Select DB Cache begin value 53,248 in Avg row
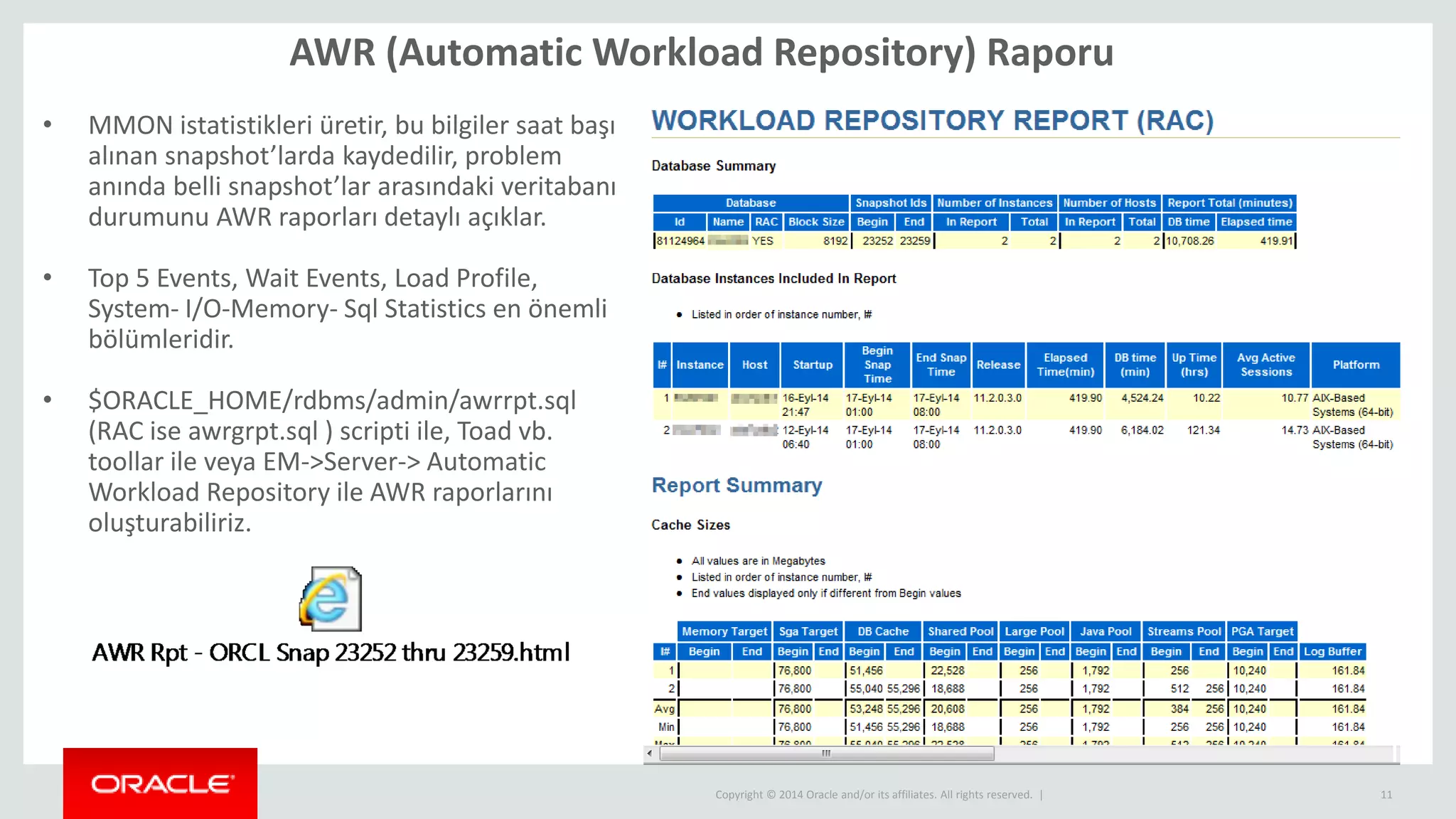The image size is (1456, 819). tap(866, 709)
